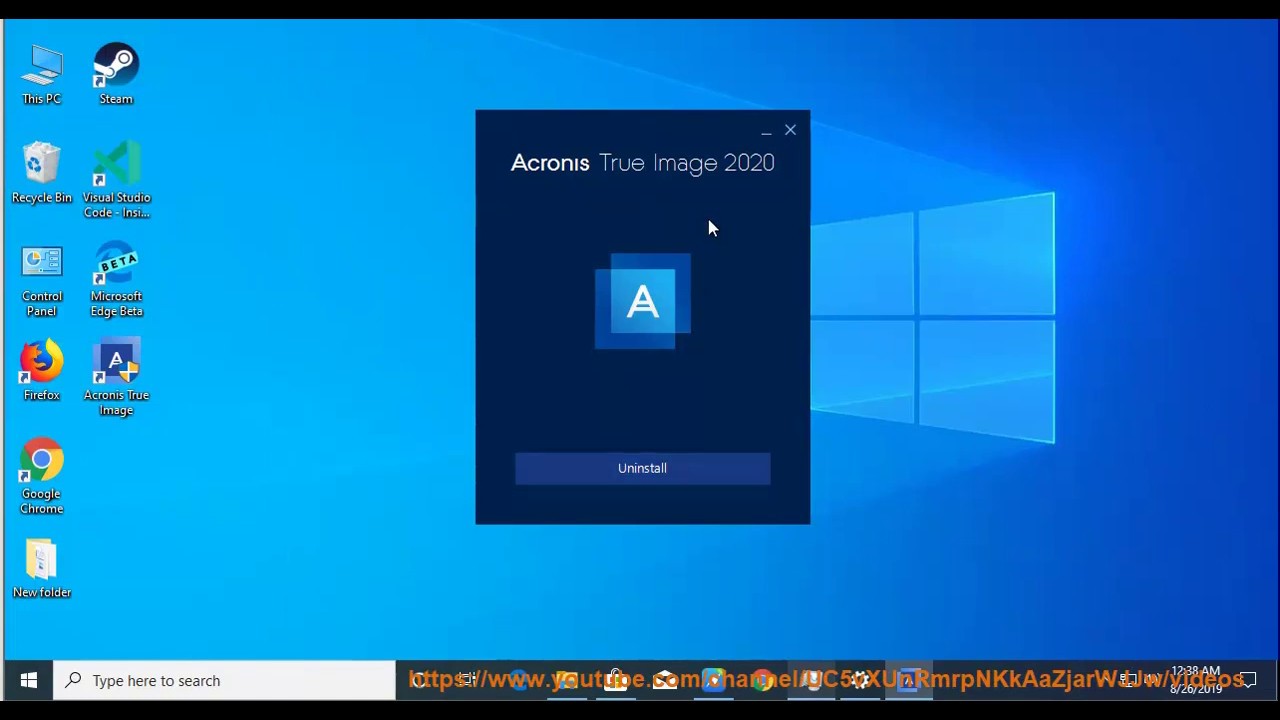Select the Steam desktop shortcut
This screenshot has height=720, width=1280.
[x=116, y=74]
